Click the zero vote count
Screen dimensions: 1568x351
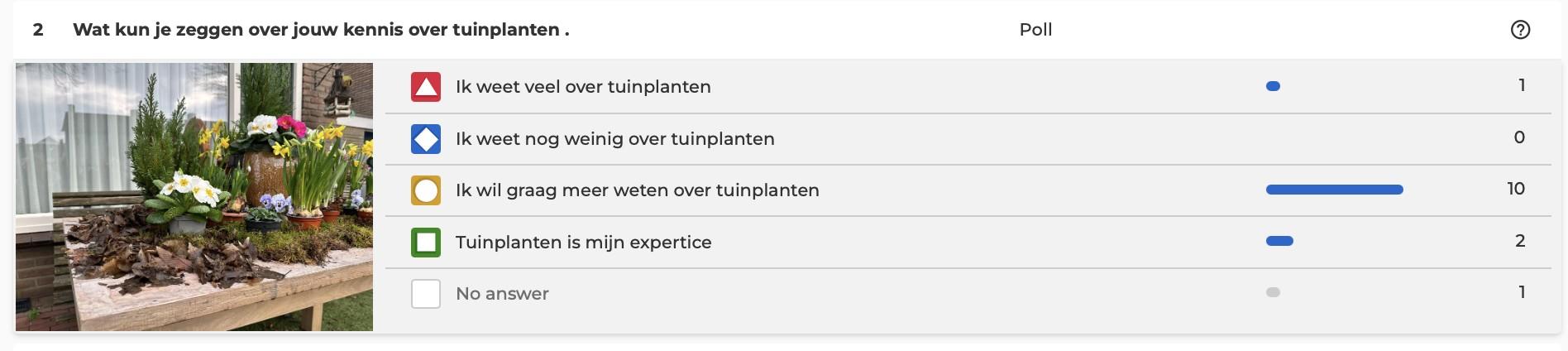click(1519, 137)
